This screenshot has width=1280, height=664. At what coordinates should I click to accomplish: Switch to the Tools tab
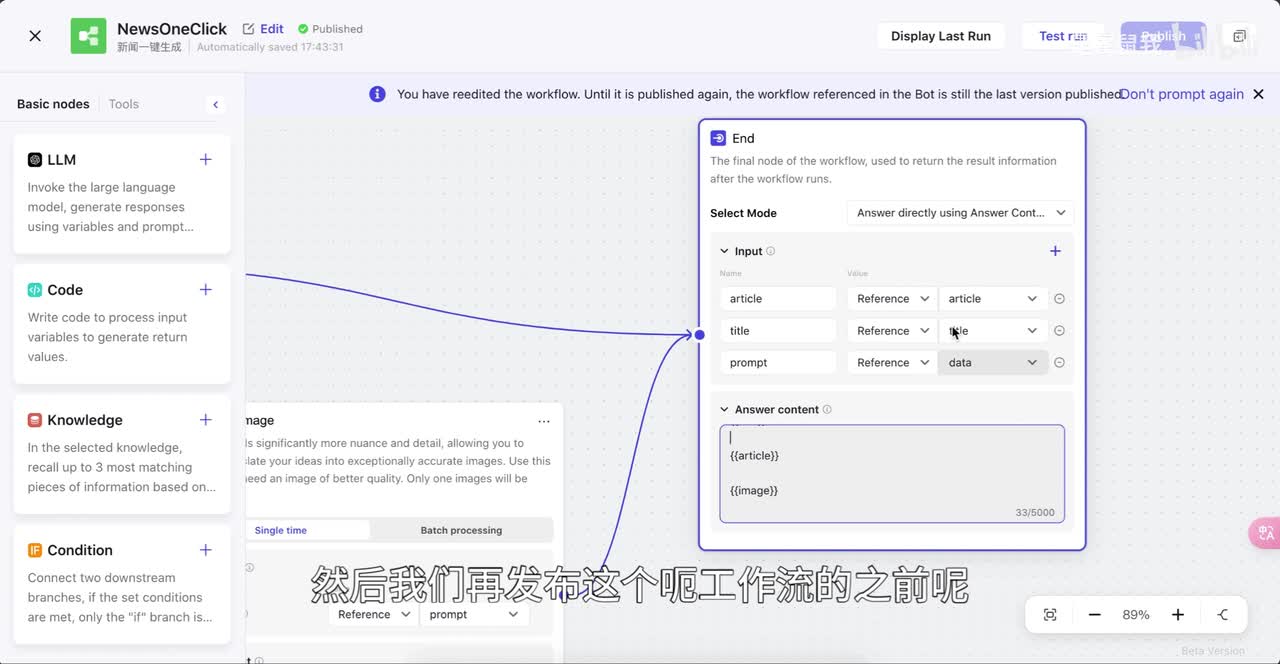click(124, 104)
